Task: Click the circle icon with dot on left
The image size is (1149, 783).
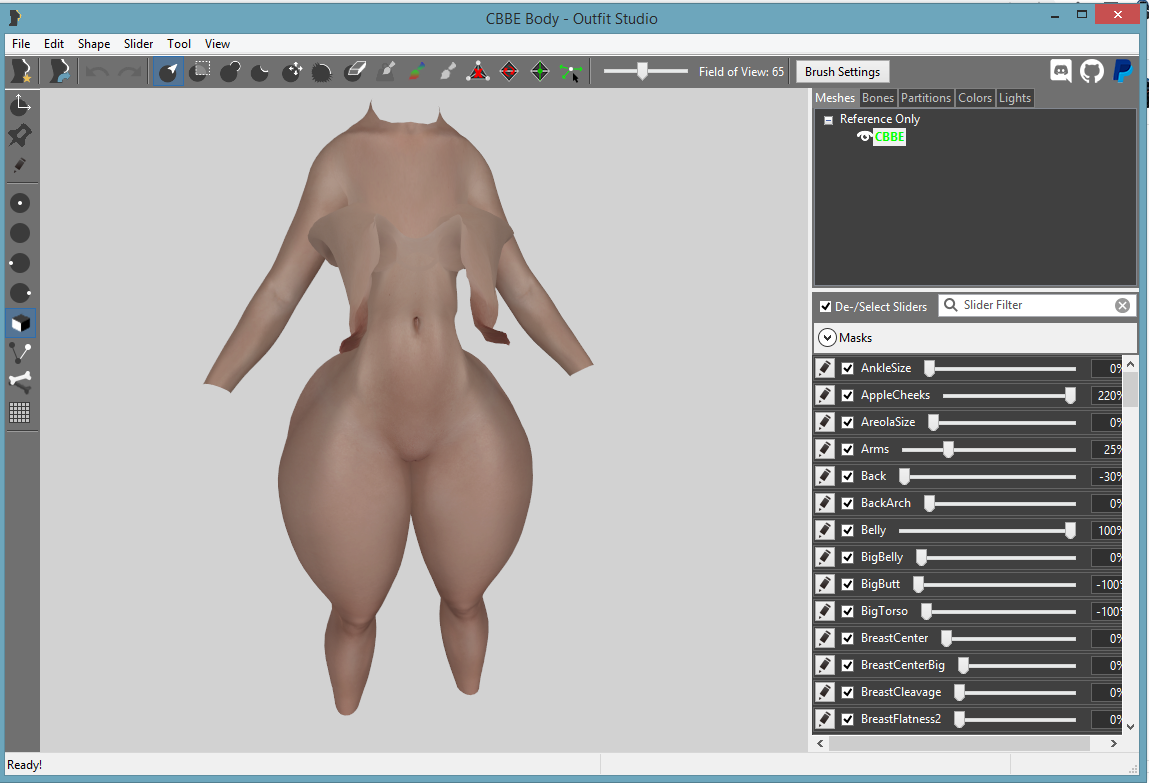Action: point(20,263)
